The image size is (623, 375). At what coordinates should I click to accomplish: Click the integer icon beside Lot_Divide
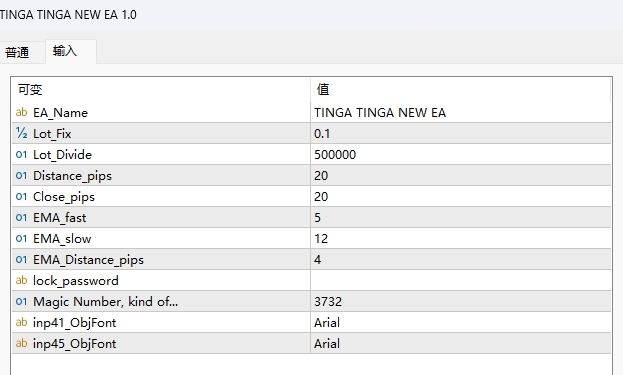coord(21,155)
